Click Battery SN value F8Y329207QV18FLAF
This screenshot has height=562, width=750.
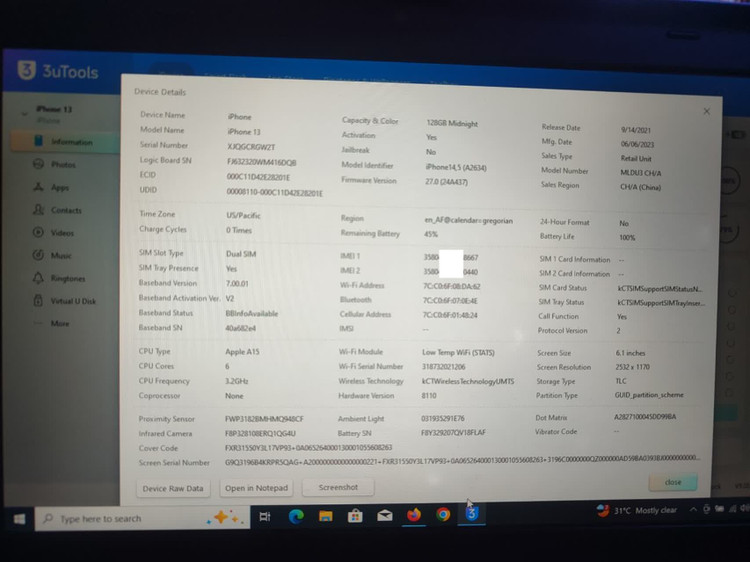tap(453, 432)
